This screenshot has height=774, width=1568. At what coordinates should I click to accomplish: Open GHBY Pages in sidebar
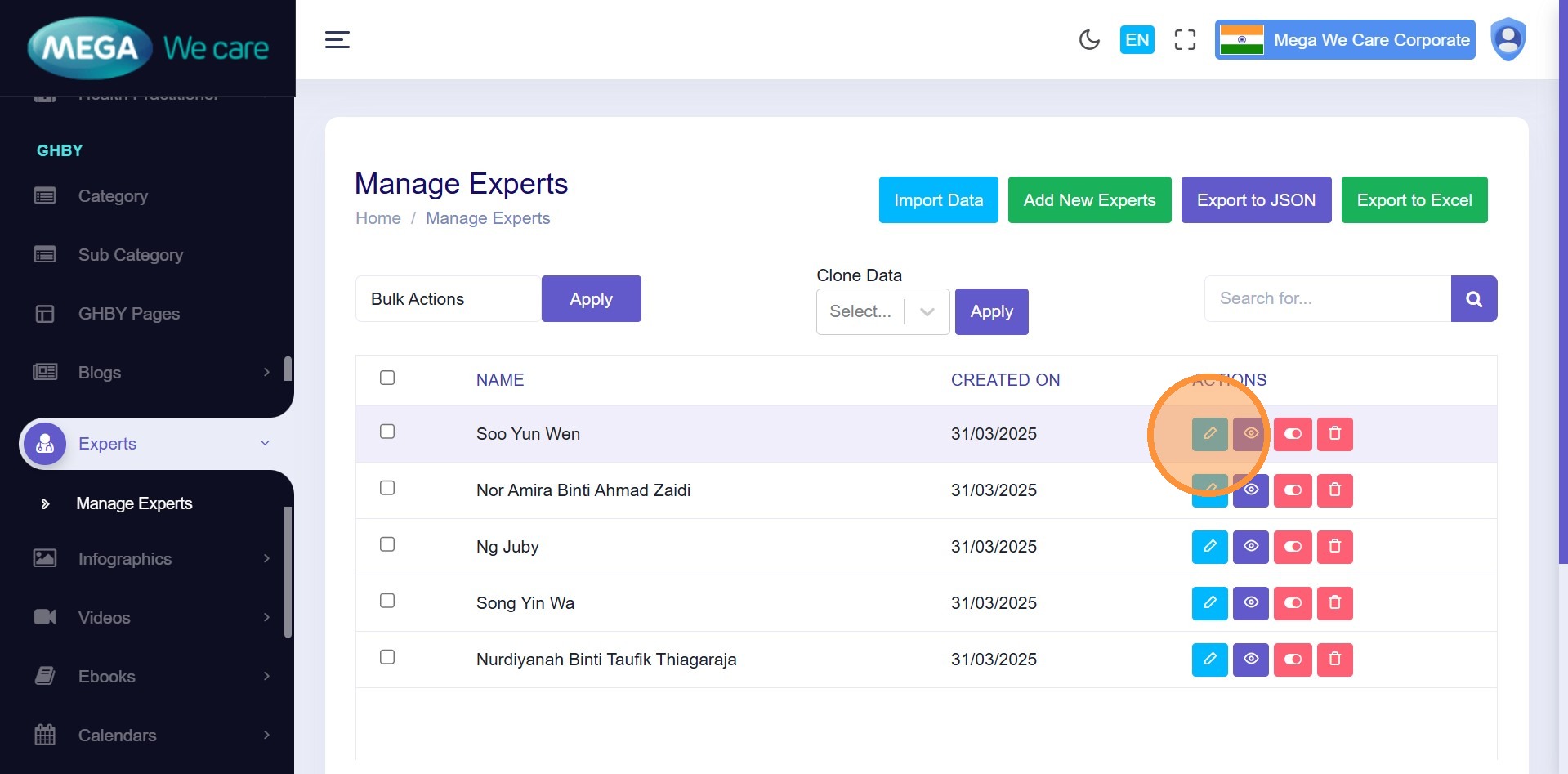click(129, 314)
